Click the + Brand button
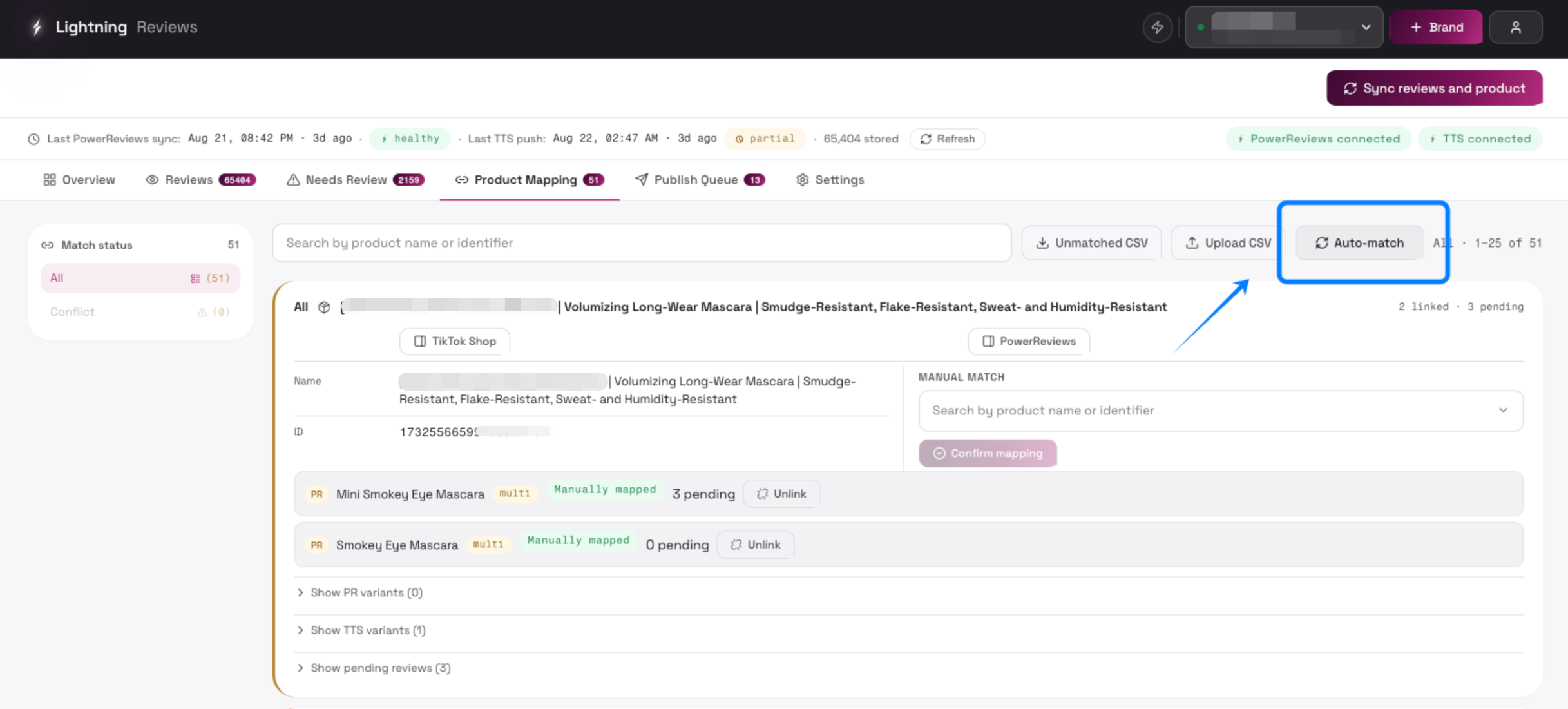The height and width of the screenshot is (709, 1568). (1436, 27)
